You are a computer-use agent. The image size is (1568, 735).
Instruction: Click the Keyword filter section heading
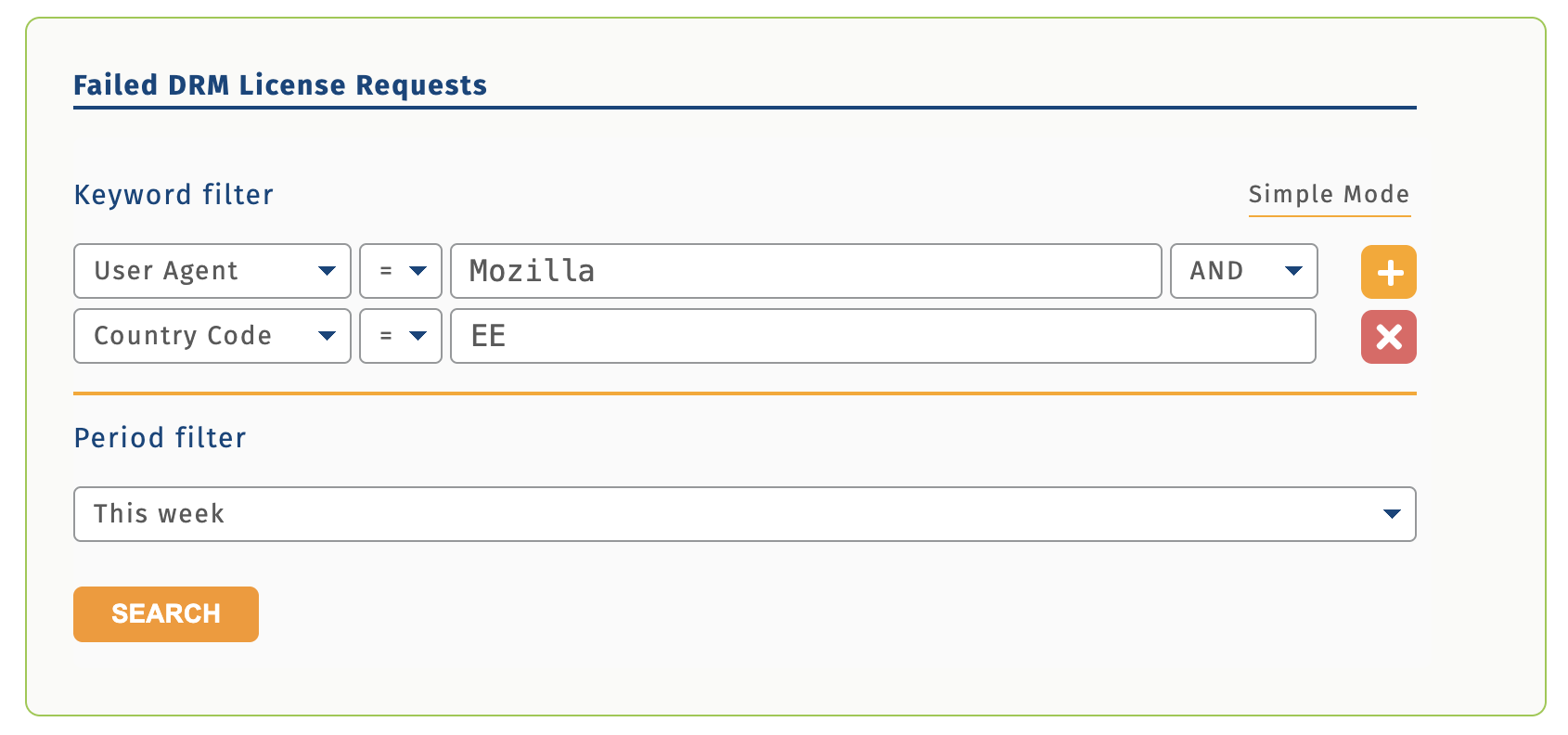[x=173, y=195]
